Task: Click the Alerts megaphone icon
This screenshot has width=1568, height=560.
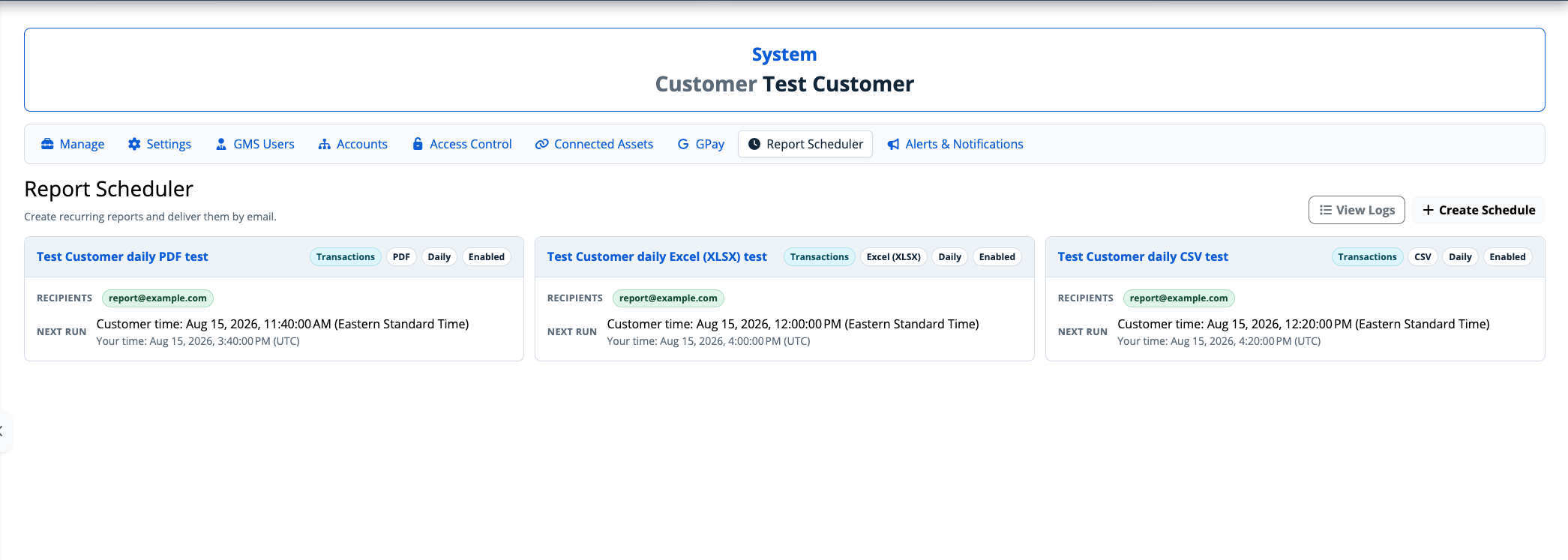Action: pyautogui.click(x=893, y=144)
